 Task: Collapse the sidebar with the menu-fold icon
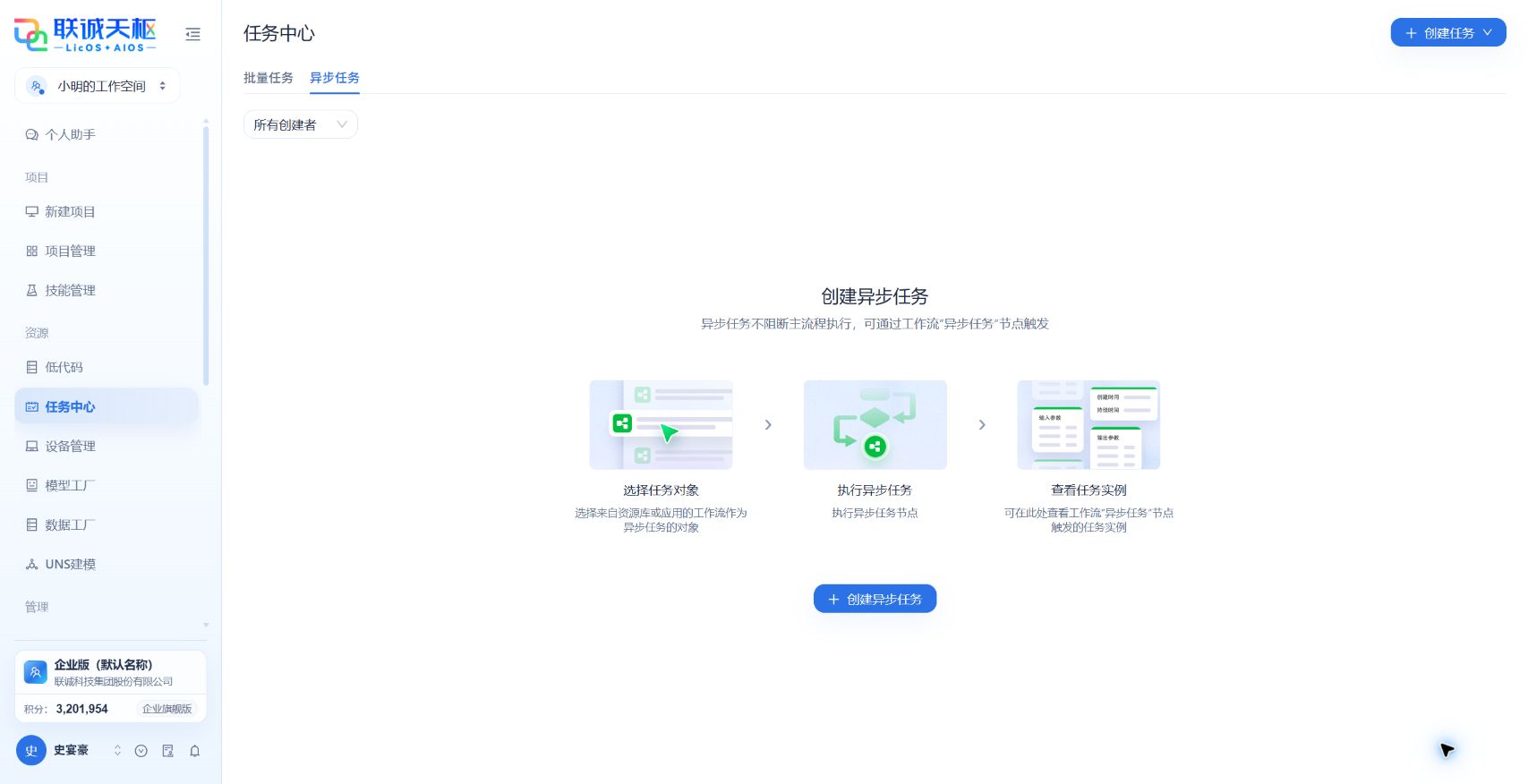tap(192, 34)
